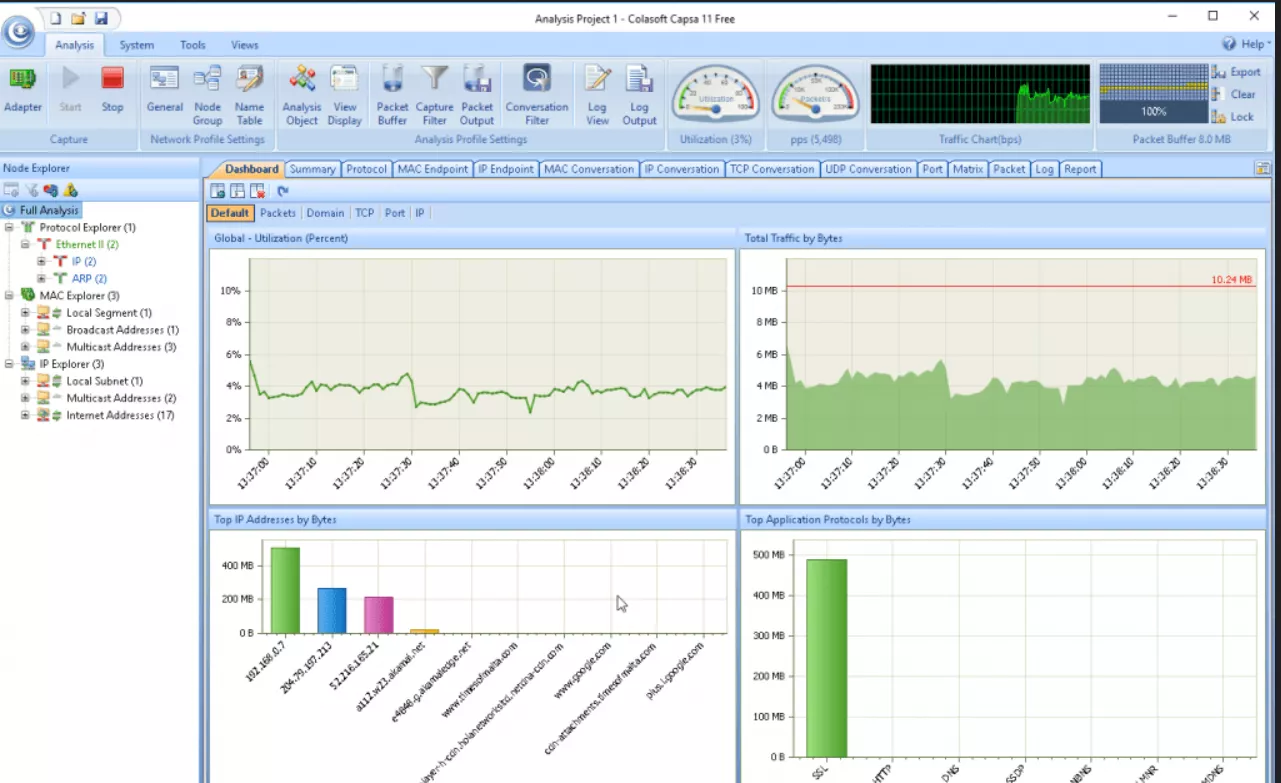Select the IP dashboard view
This screenshot has width=1281, height=783.
click(420, 213)
